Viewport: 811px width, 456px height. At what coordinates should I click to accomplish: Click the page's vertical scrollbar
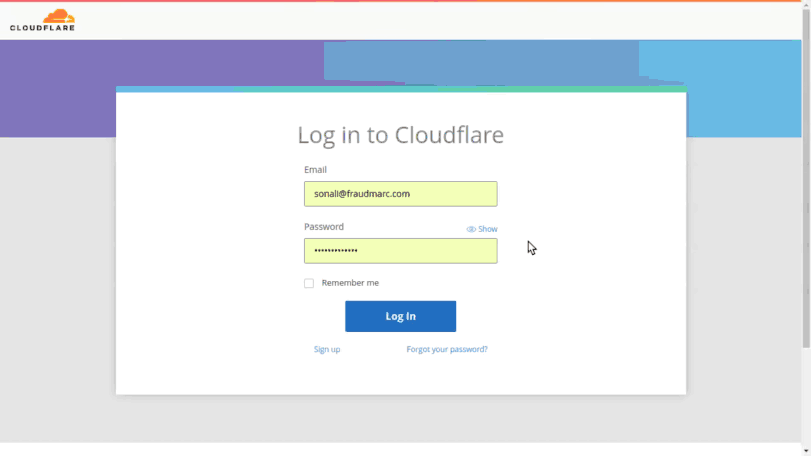806,178
